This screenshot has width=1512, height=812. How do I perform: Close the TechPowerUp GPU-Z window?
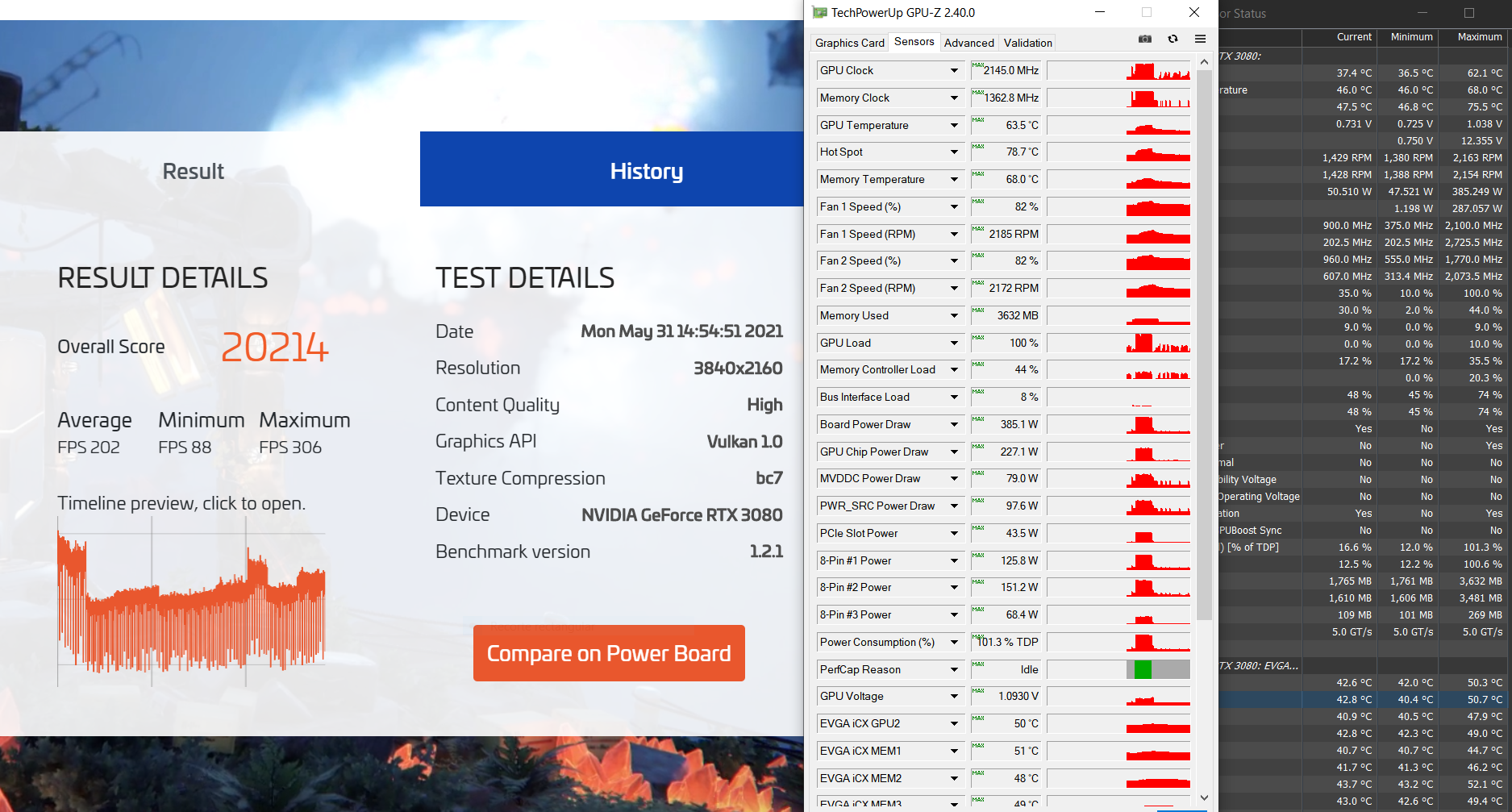[x=1194, y=12]
